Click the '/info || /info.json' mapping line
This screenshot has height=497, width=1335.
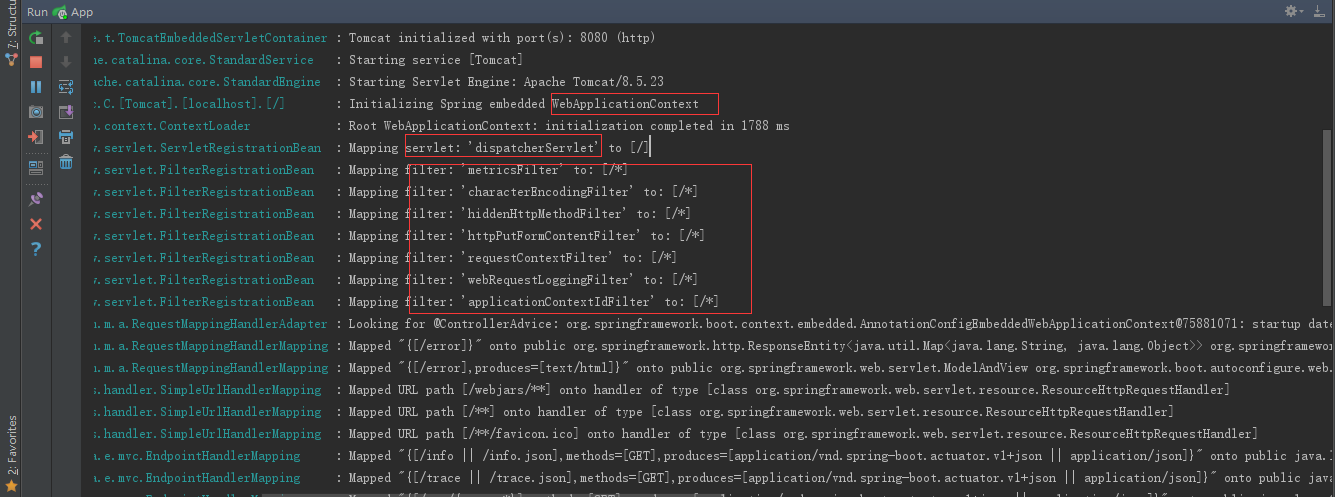pos(841,456)
